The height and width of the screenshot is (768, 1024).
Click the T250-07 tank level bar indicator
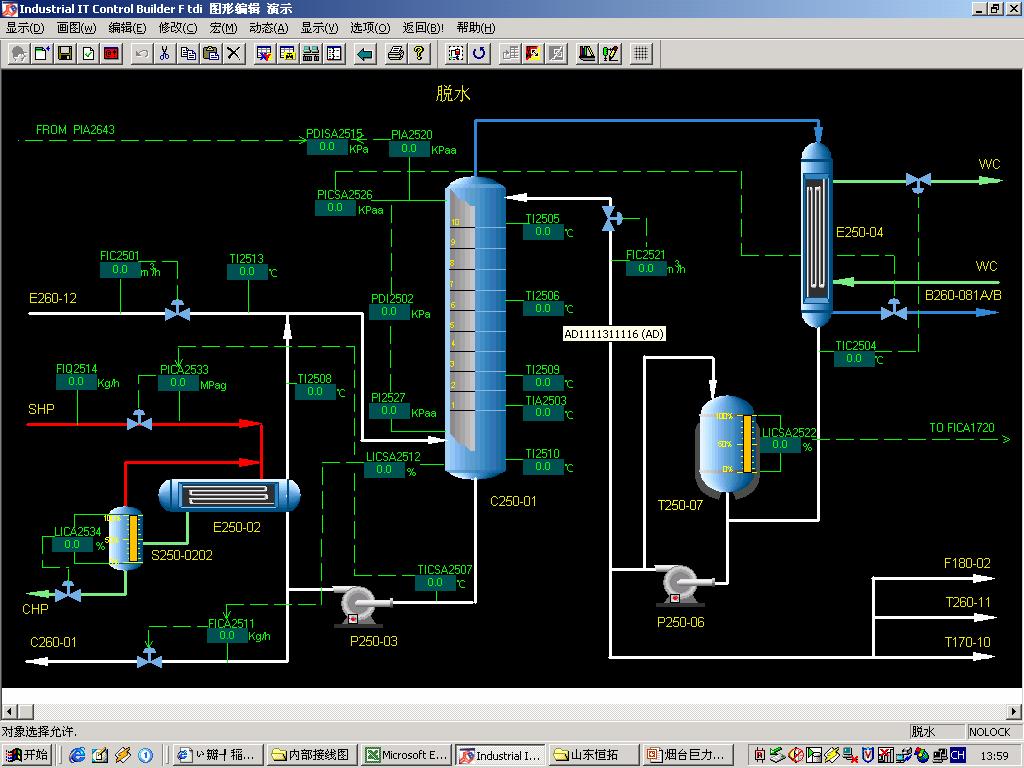pos(746,443)
